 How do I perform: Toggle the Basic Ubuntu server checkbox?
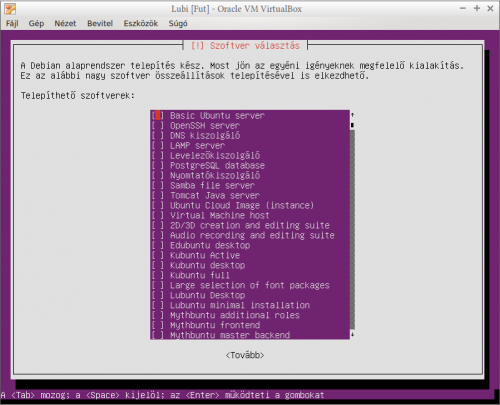tap(158, 116)
